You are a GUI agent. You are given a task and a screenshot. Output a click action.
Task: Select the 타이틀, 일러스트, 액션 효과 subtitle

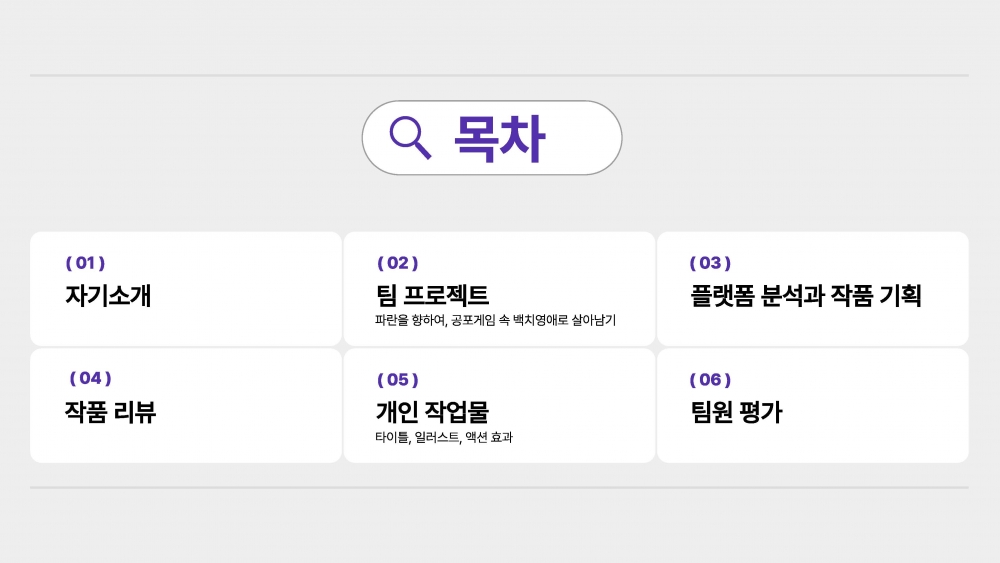pos(443,437)
